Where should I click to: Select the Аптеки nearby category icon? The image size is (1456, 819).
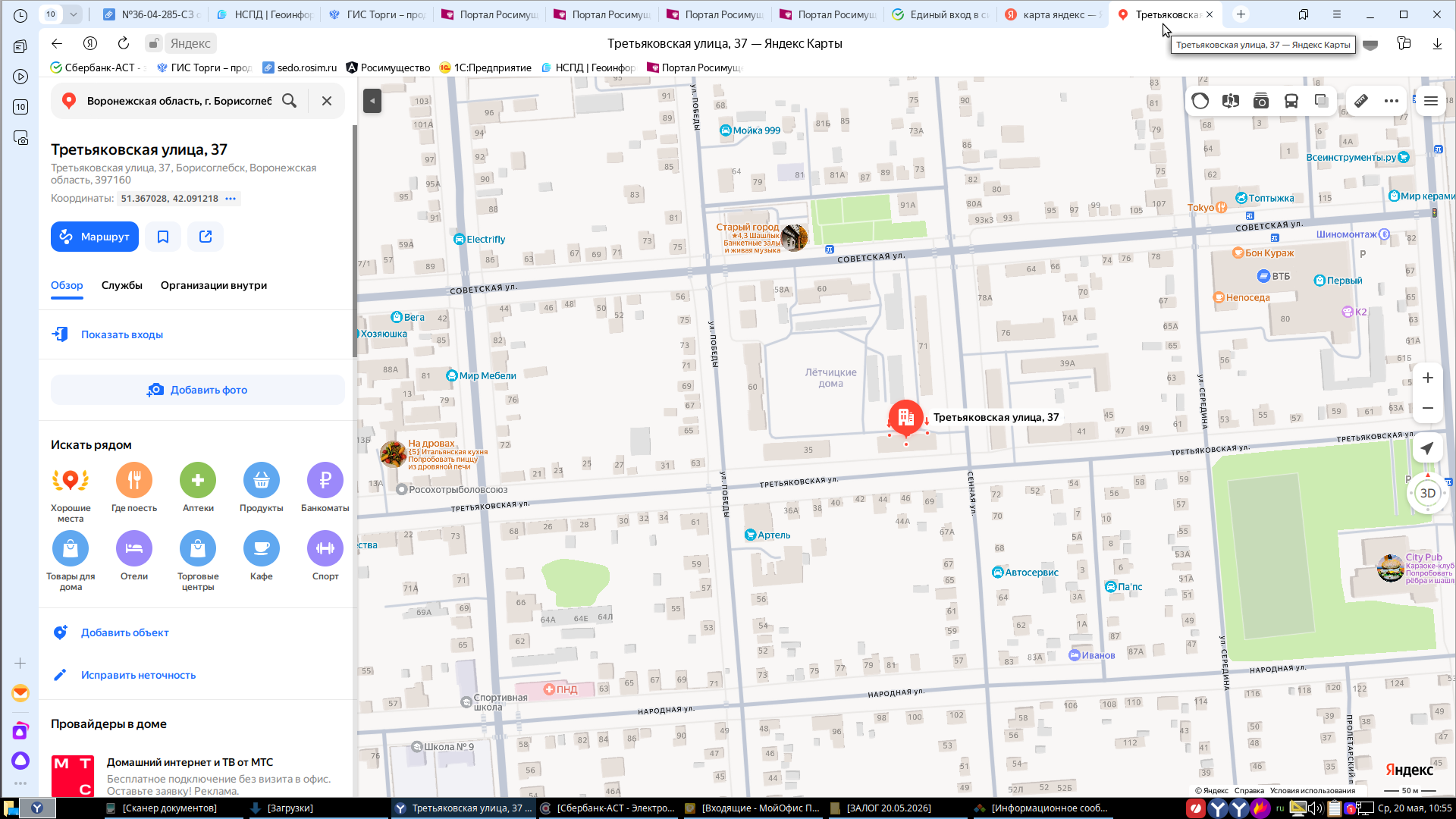coord(198,480)
